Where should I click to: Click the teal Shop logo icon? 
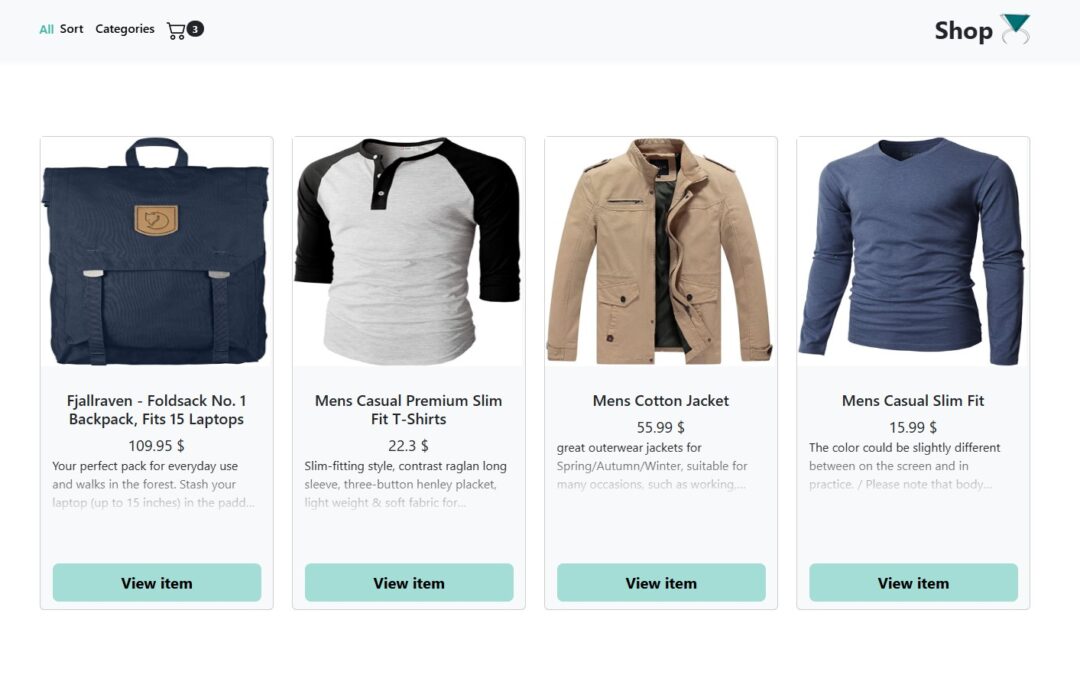tap(1013, 28)
